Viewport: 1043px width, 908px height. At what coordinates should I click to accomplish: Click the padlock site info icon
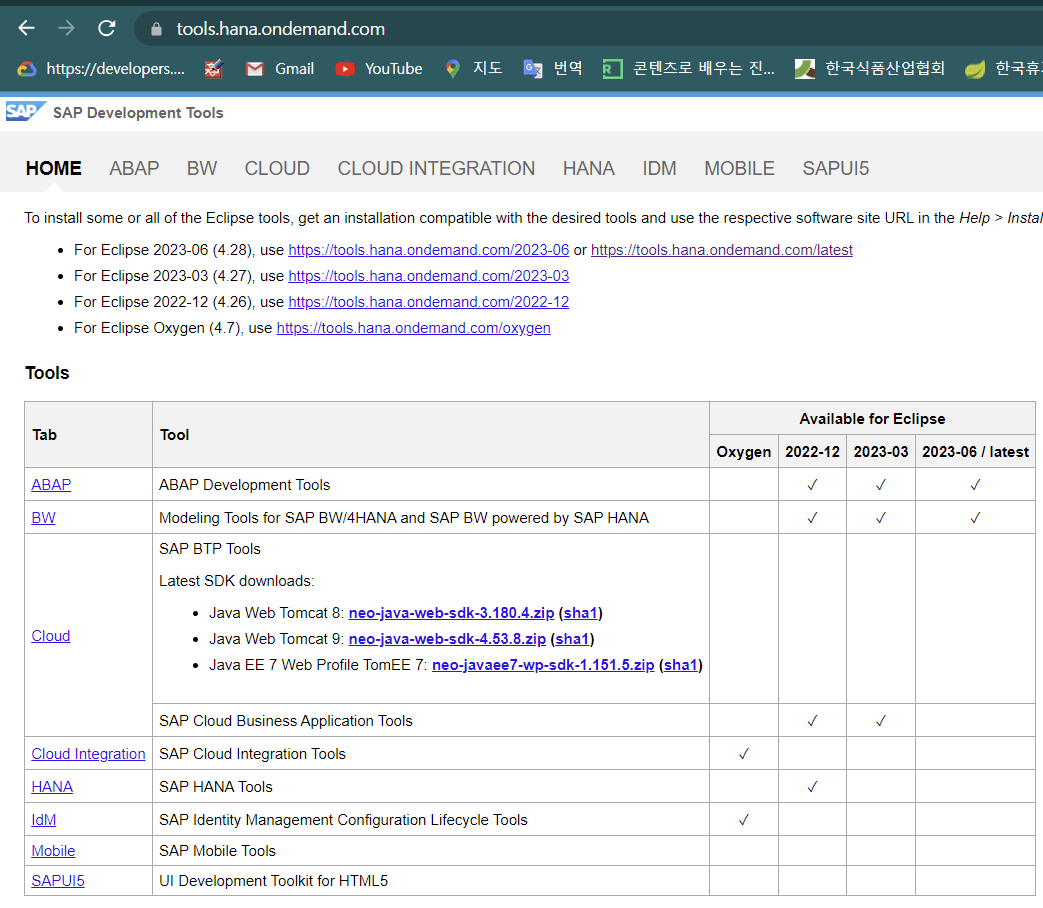click(156, 29)
